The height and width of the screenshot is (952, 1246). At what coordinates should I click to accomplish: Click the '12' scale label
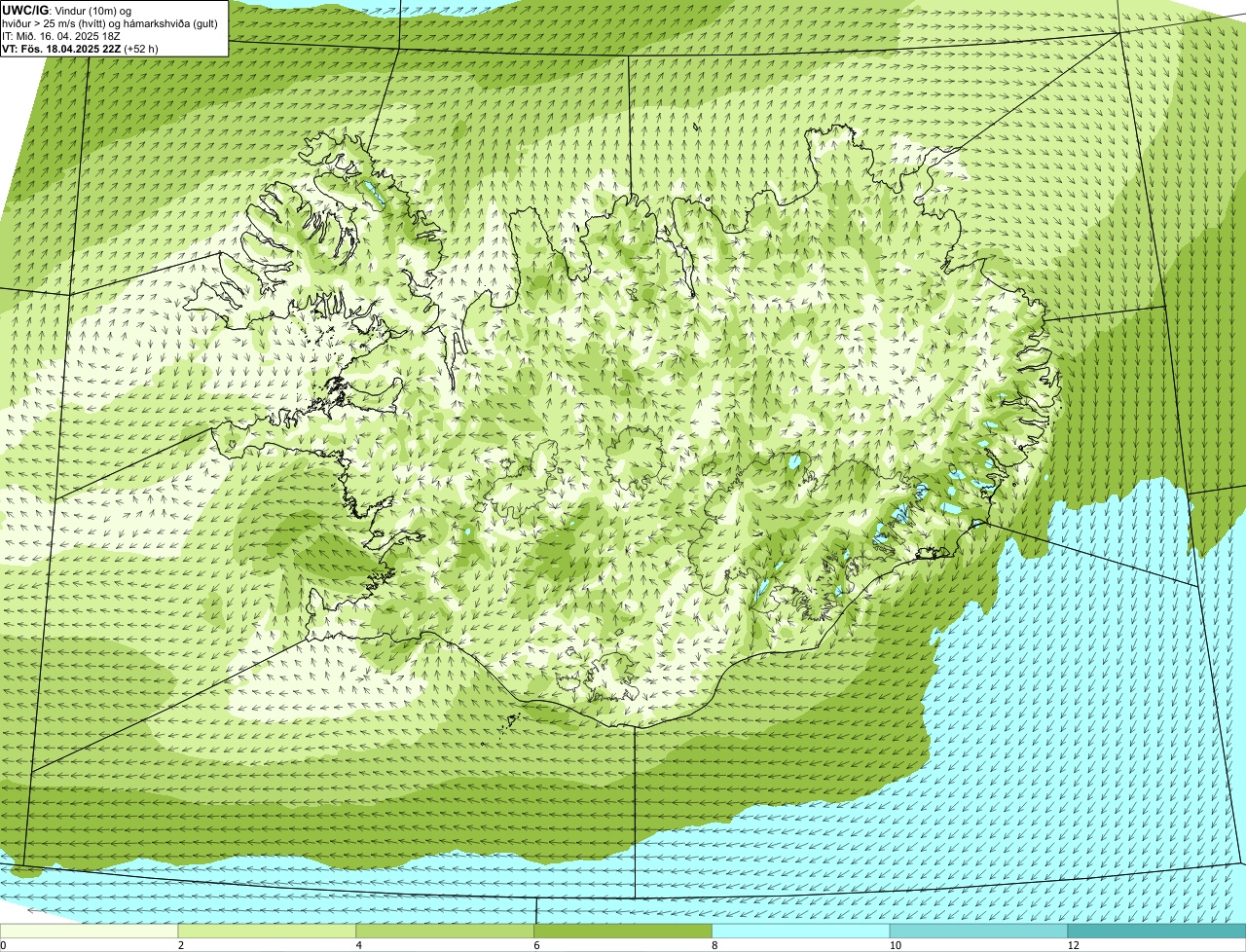click(1073, 945)
